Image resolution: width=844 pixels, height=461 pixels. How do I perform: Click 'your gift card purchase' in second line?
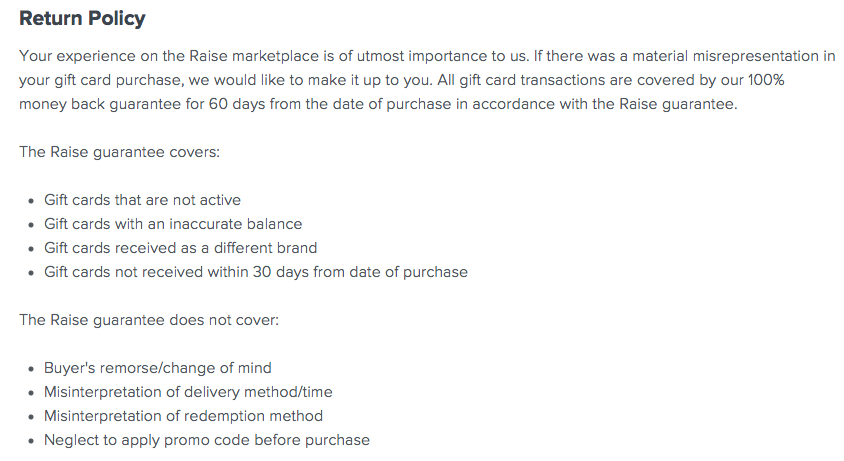[x=101, y=80]
